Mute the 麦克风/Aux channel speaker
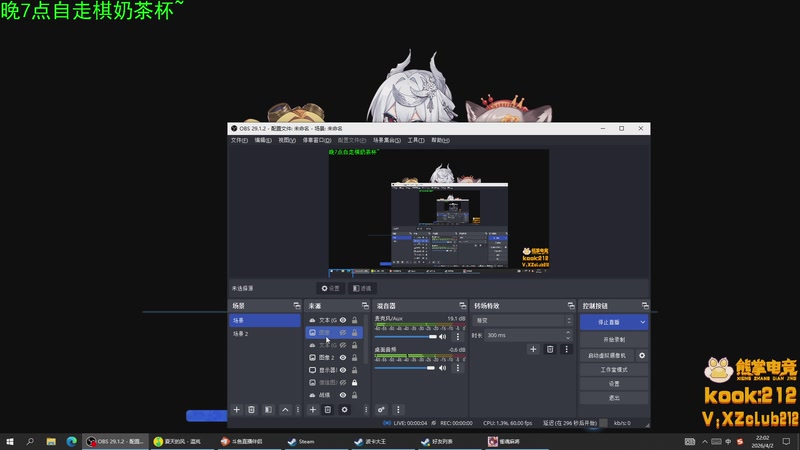 [442, 337]
